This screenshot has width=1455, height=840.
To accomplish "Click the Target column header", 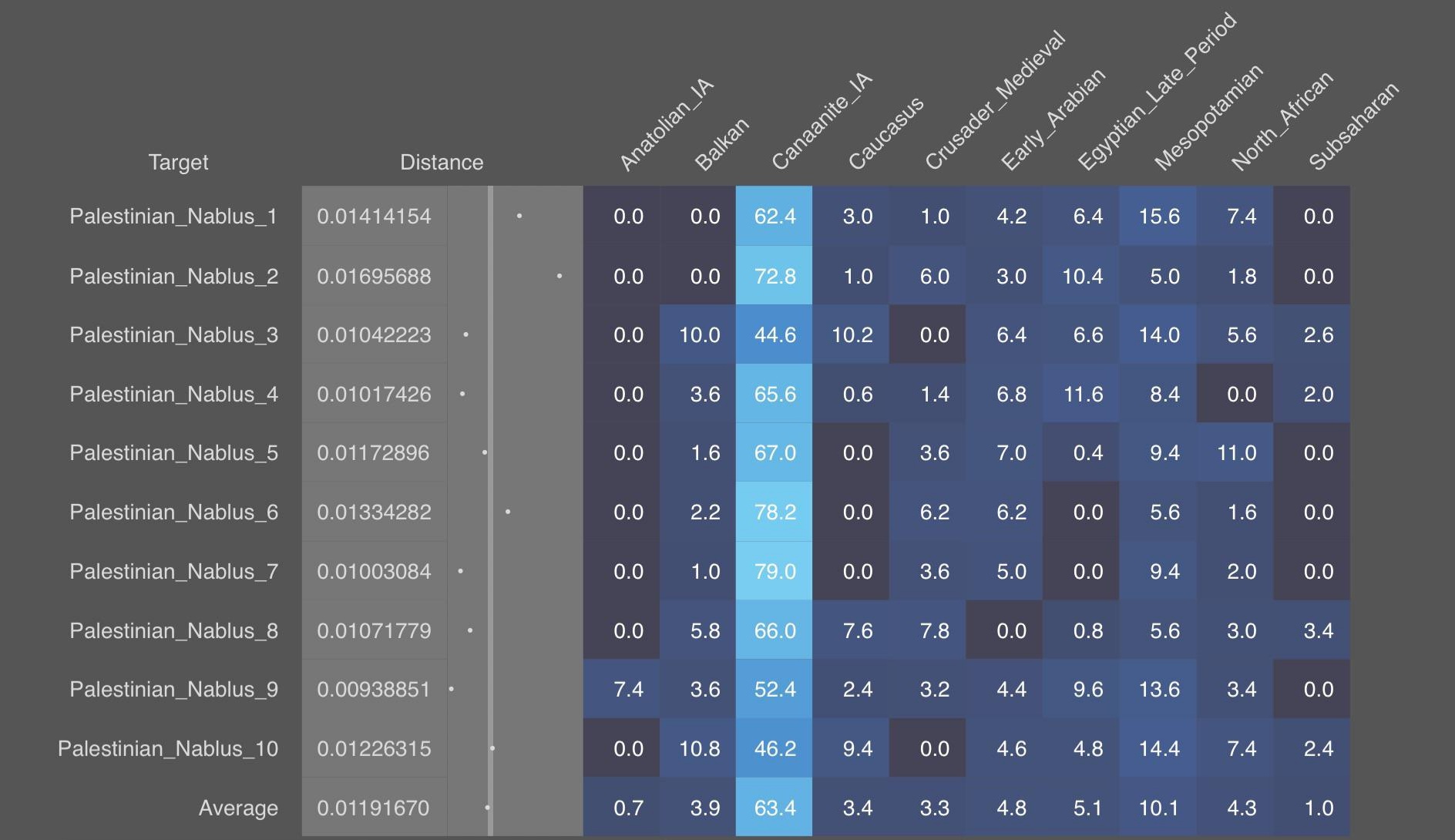I will coord(178,163).
